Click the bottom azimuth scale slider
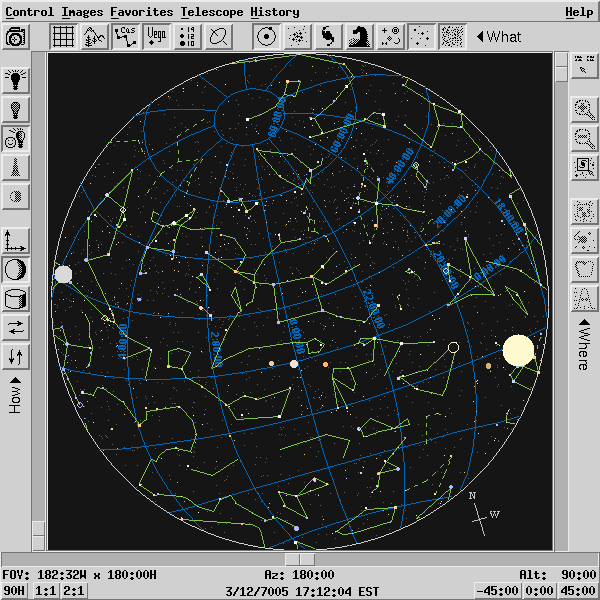This screenshot has width=600, height=600. (300, 559)
